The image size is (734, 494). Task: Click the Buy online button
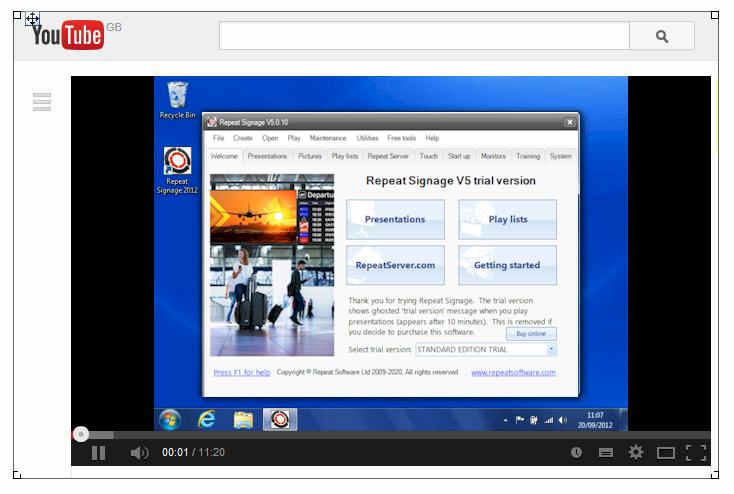[x=531, y=334]
